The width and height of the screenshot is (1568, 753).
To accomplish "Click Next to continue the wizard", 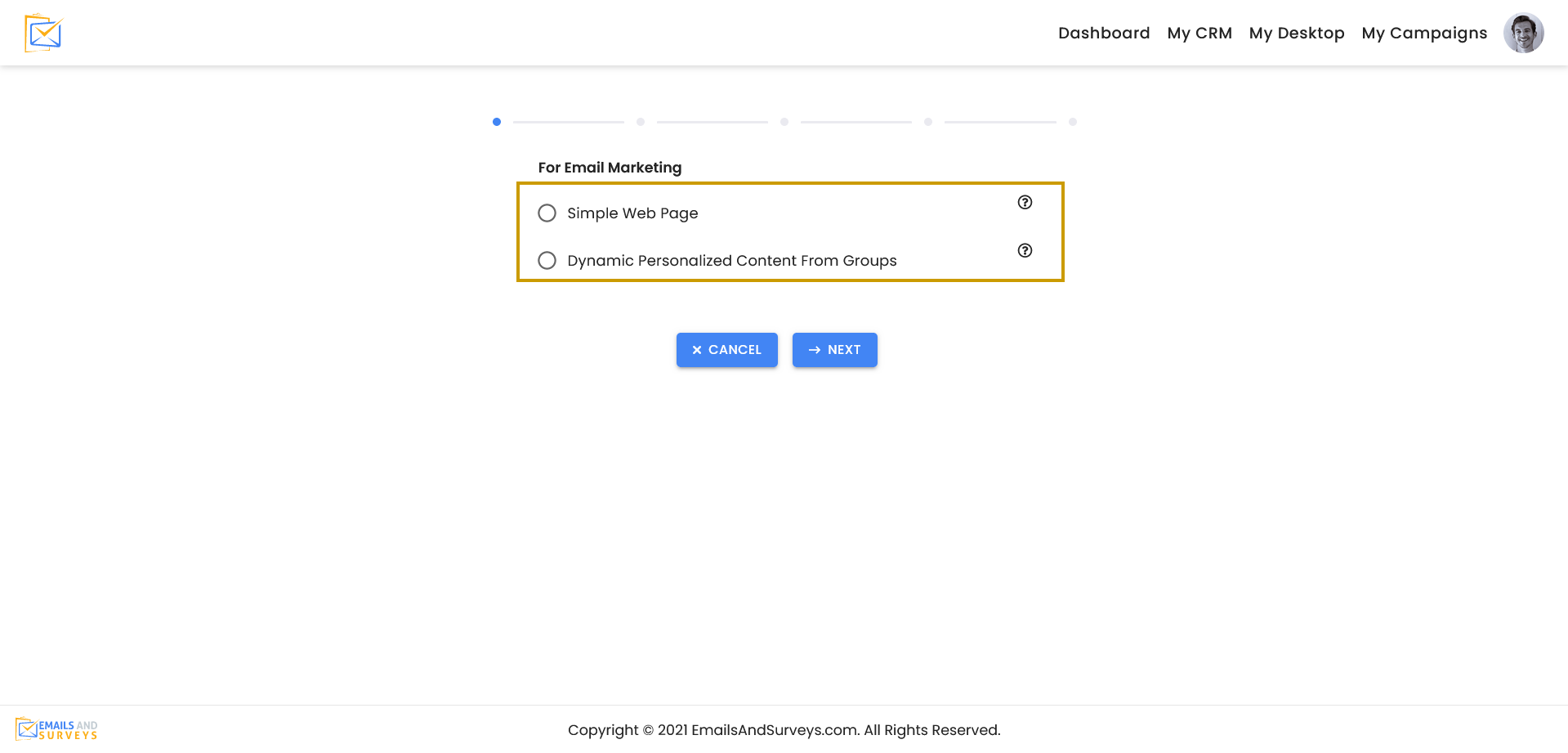I will tap(834, 350).
